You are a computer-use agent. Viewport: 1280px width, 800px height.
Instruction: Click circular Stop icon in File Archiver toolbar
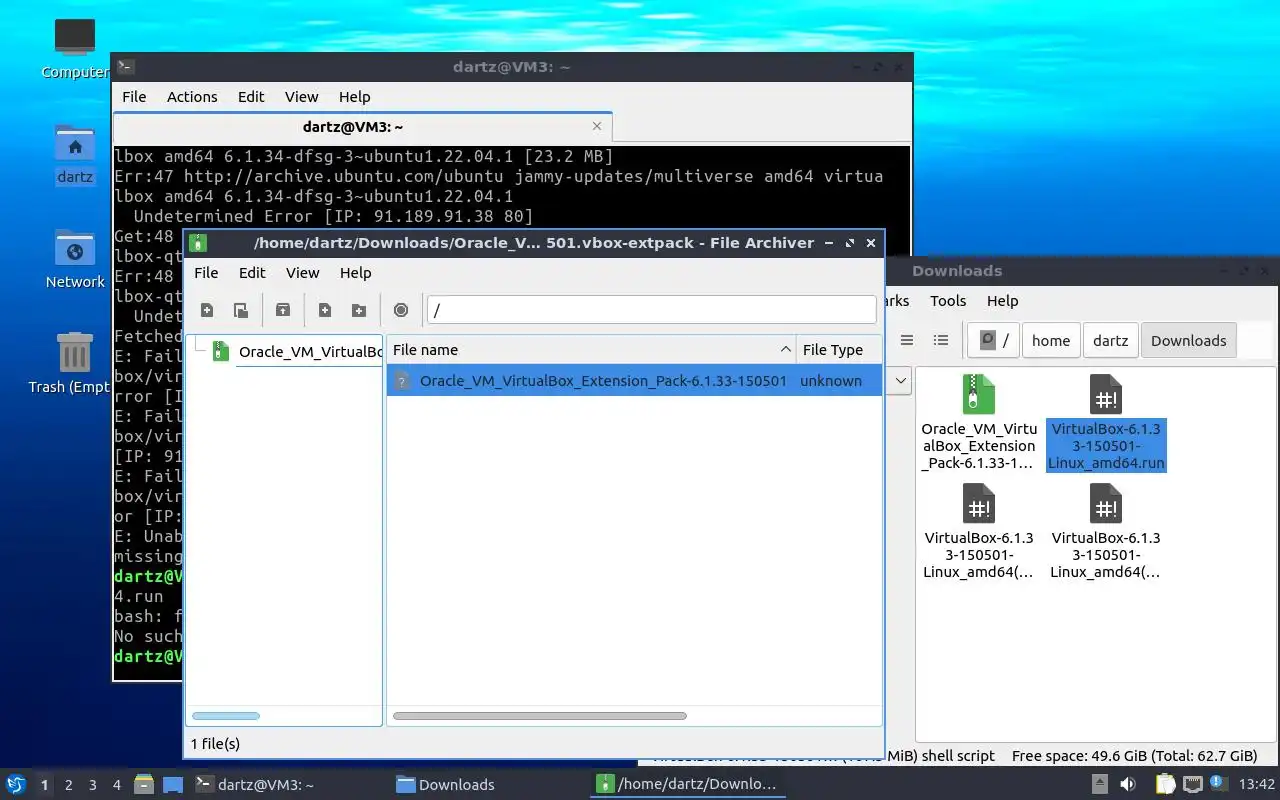(401, 310)
